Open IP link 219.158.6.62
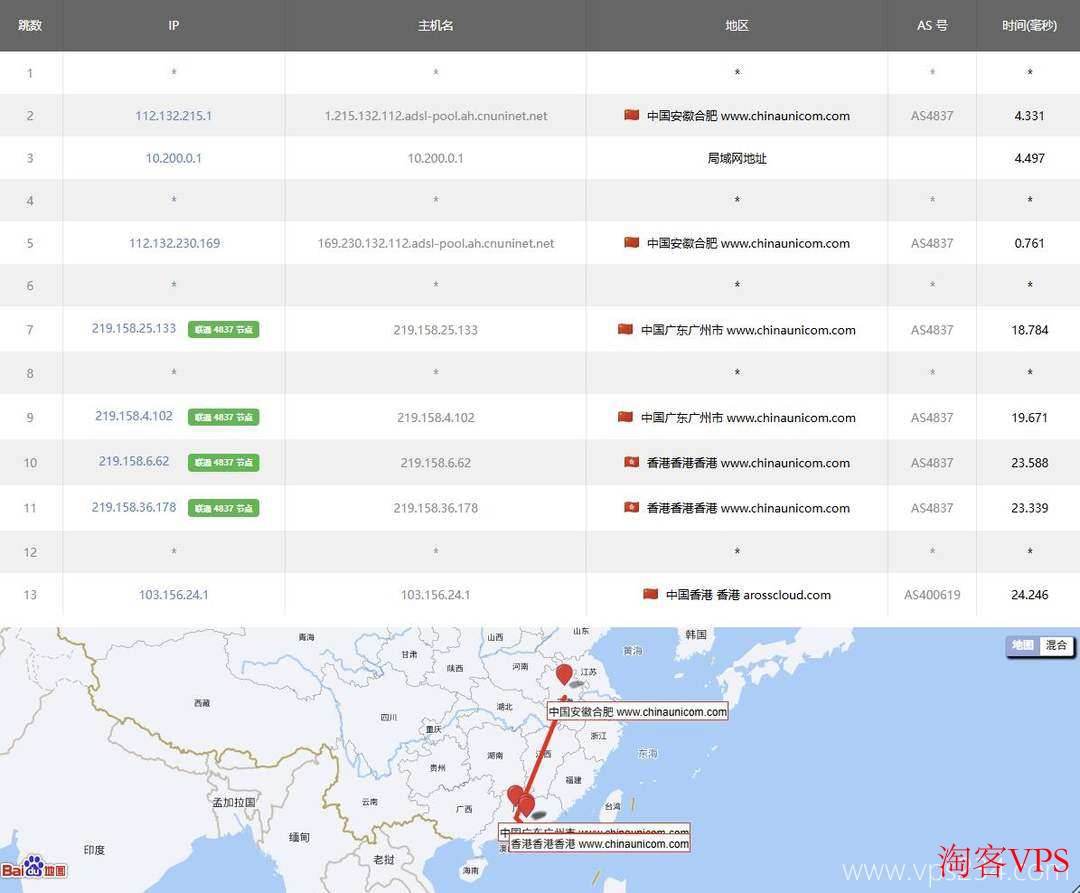1080x893 pixels. pos(134,461)
